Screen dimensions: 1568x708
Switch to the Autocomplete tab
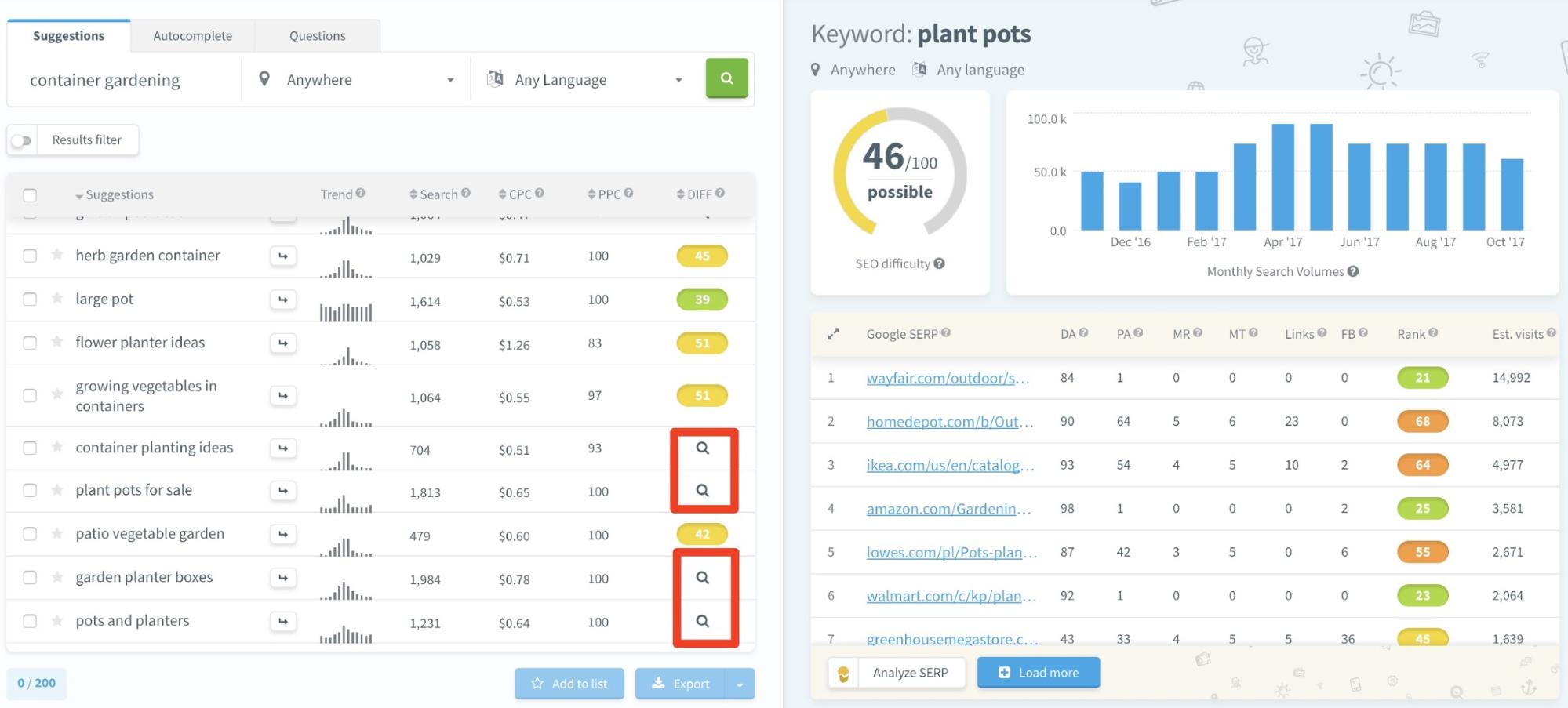click(x=192, y=35)
